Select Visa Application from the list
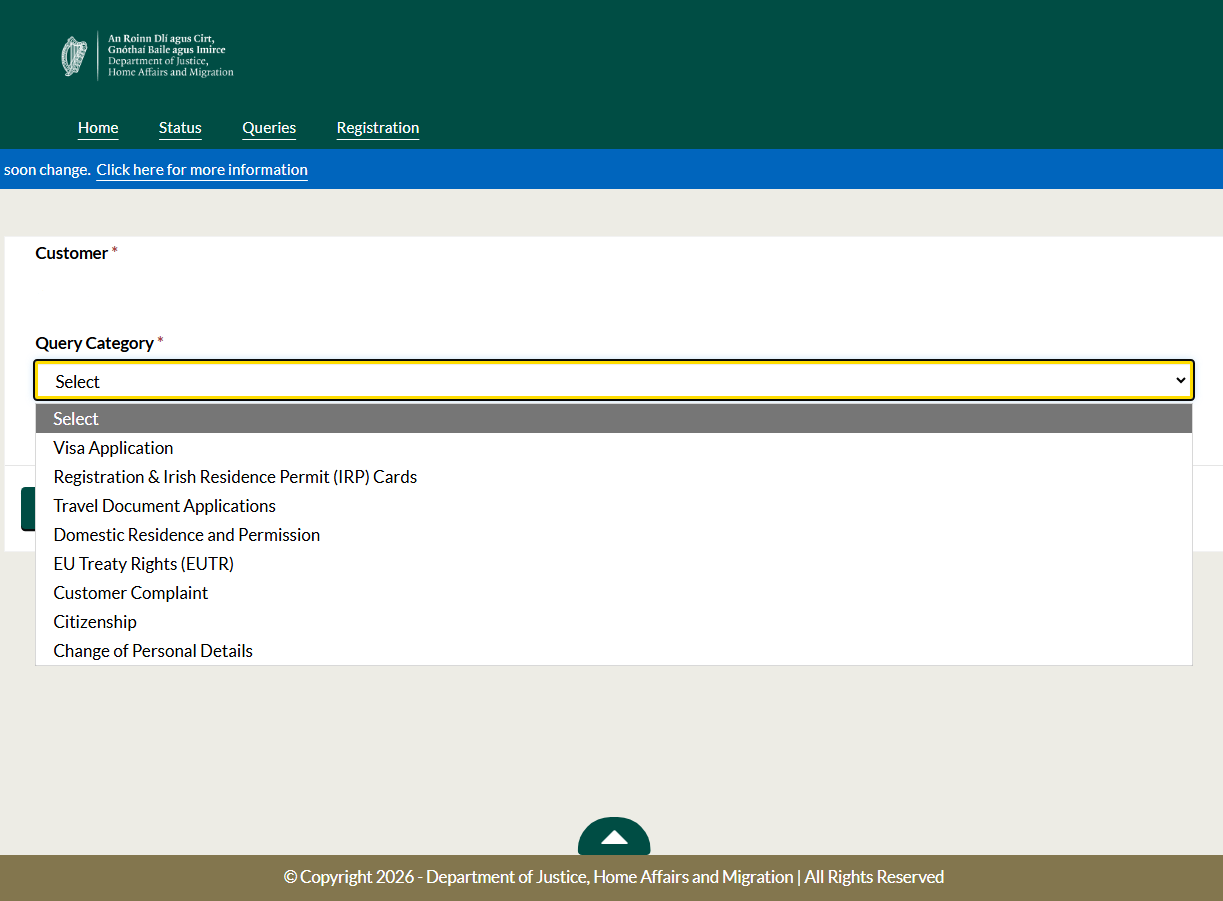This screenshot has height=901, width=1223. [x=614, y=448]
